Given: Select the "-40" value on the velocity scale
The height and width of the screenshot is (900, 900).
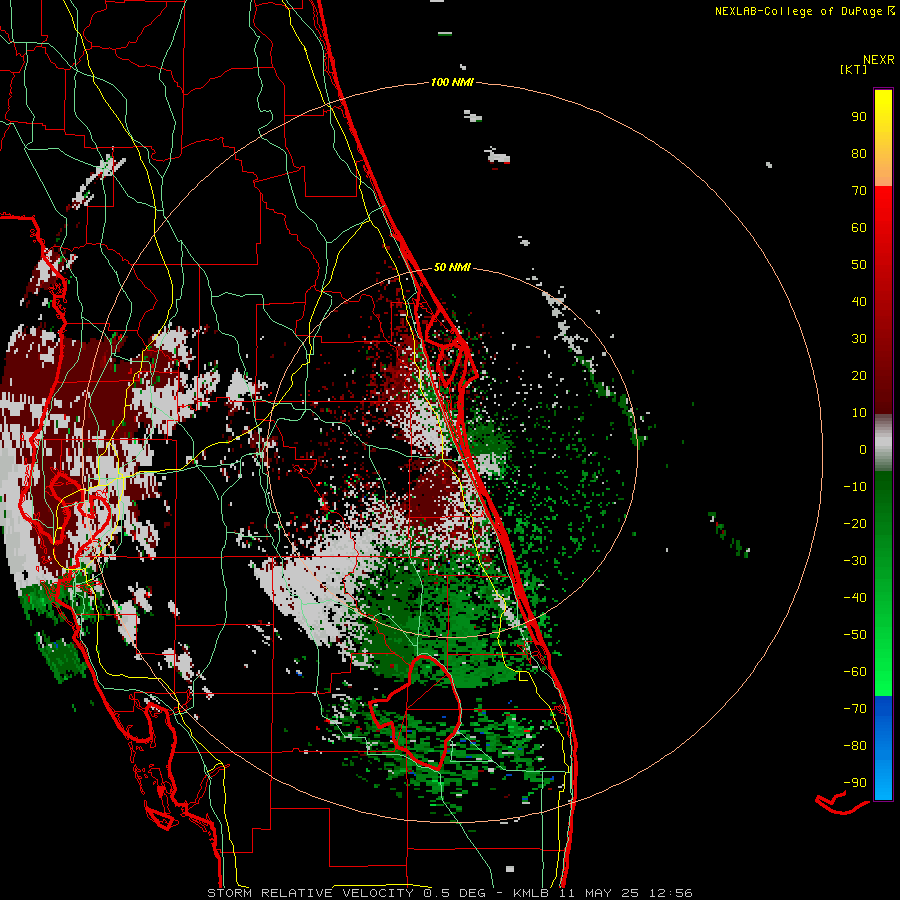Looking at the screenshot, I should (855, 598).
